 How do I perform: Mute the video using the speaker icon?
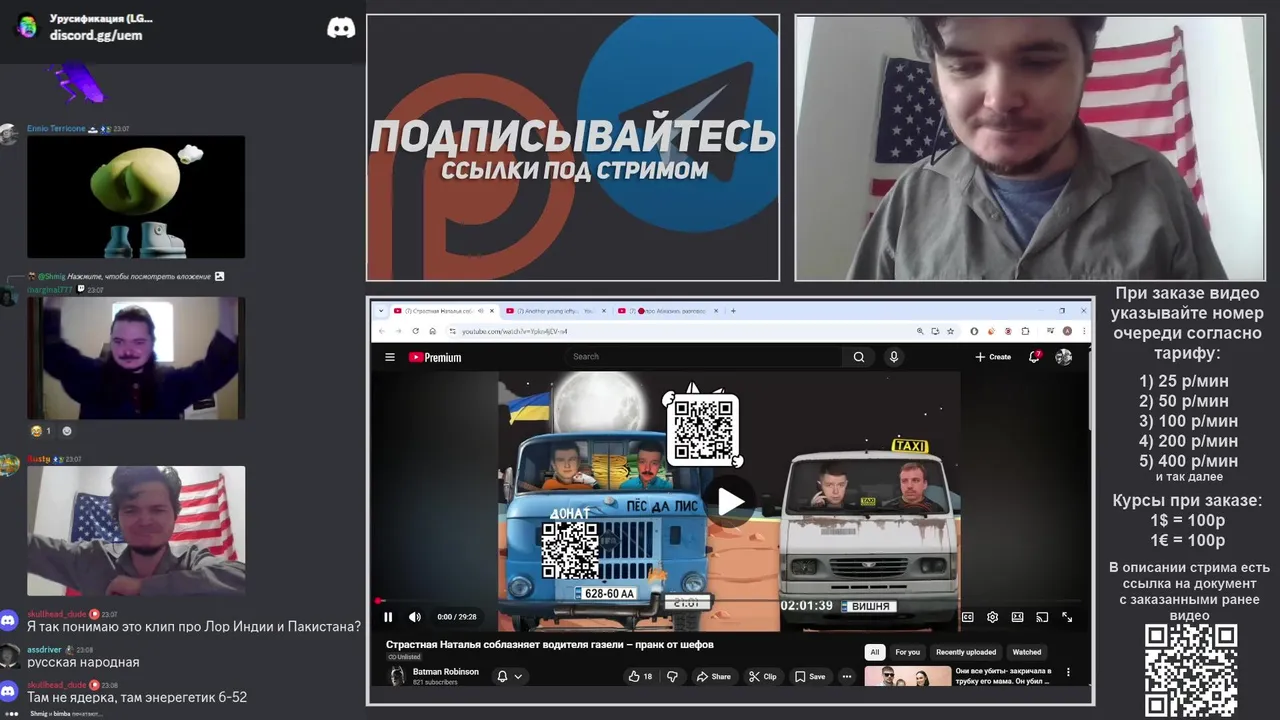click(415, 617)
